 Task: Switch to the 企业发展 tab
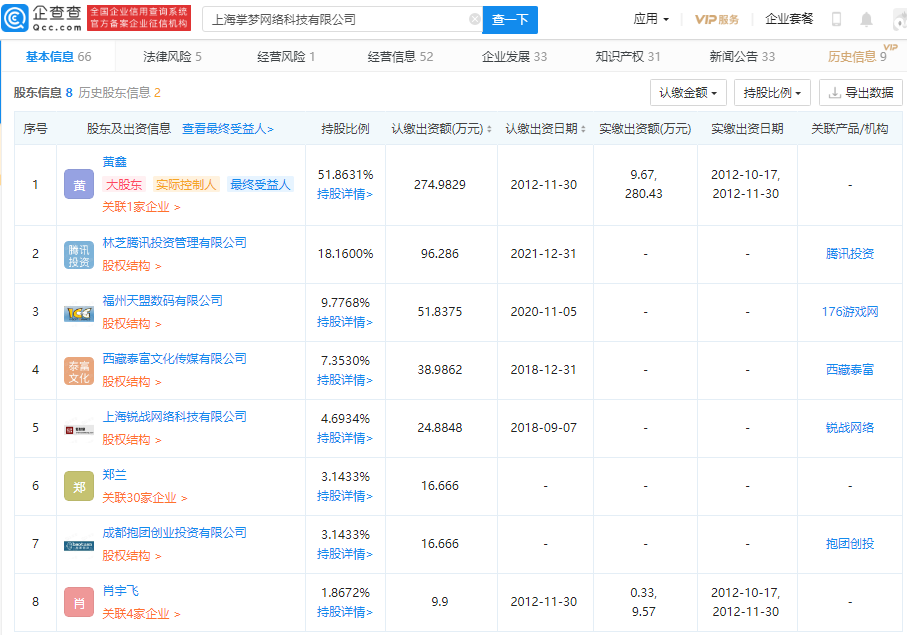coord(514,57)
